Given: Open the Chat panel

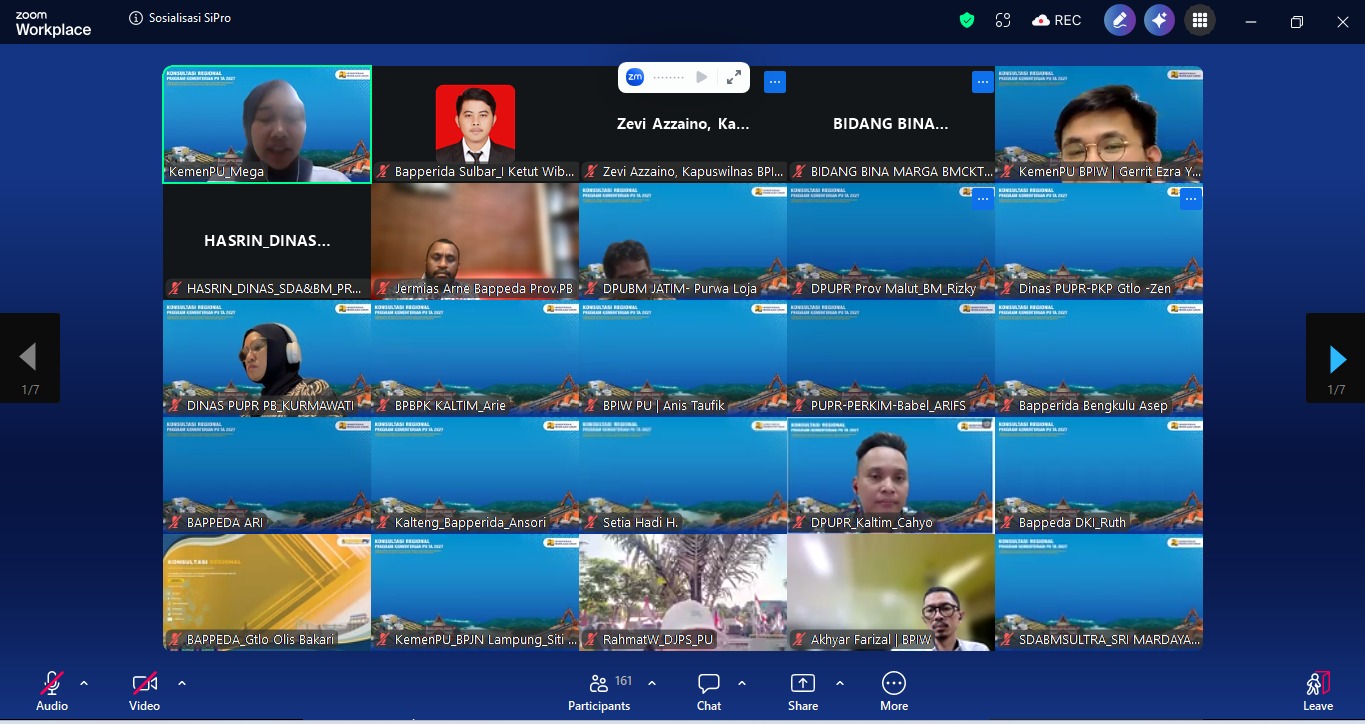Looking at the screenshot, I should pos(709,691).
